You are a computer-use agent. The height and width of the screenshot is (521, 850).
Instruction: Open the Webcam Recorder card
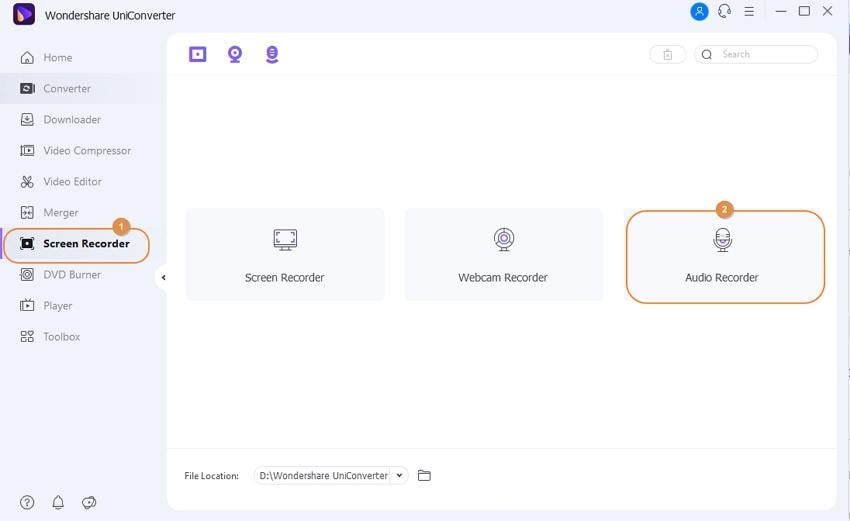[x=504, y=254]
